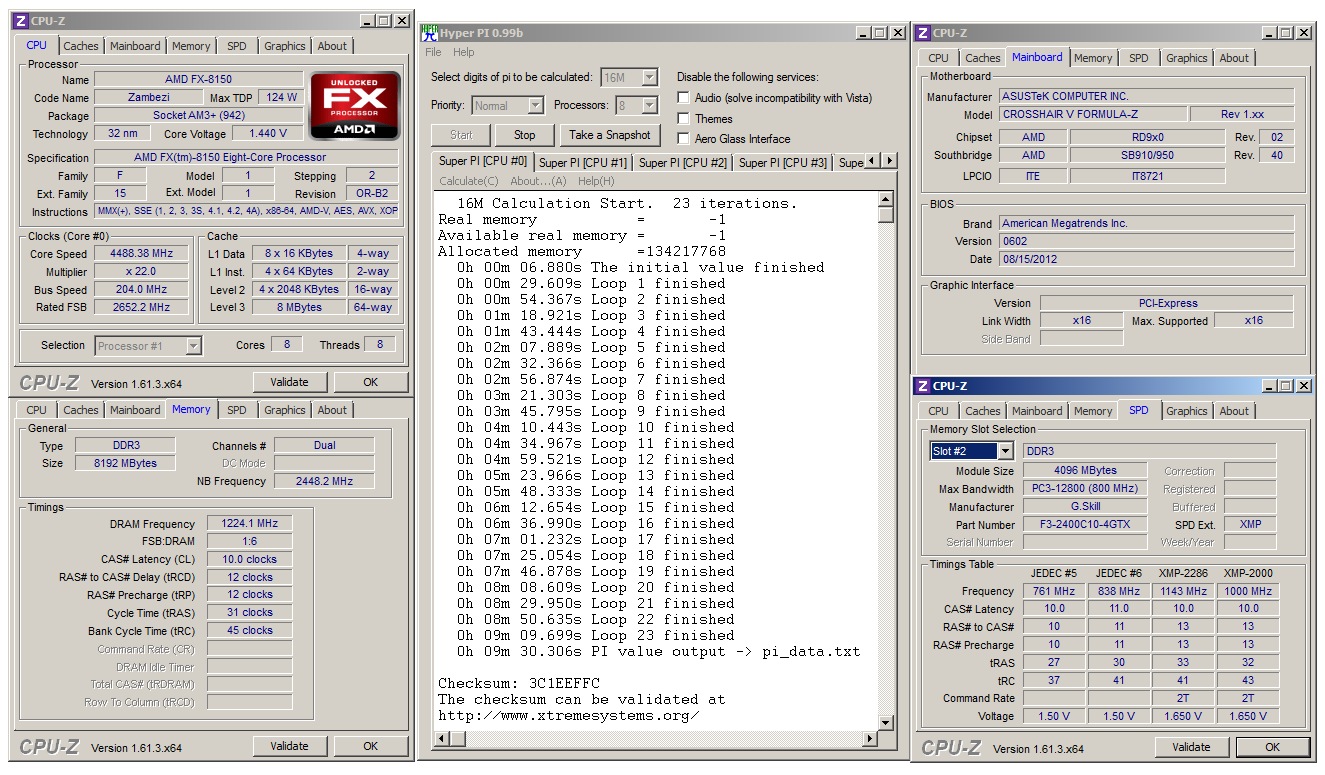
Task: Click the Name field AMD FX-8150
Action: 199,80
